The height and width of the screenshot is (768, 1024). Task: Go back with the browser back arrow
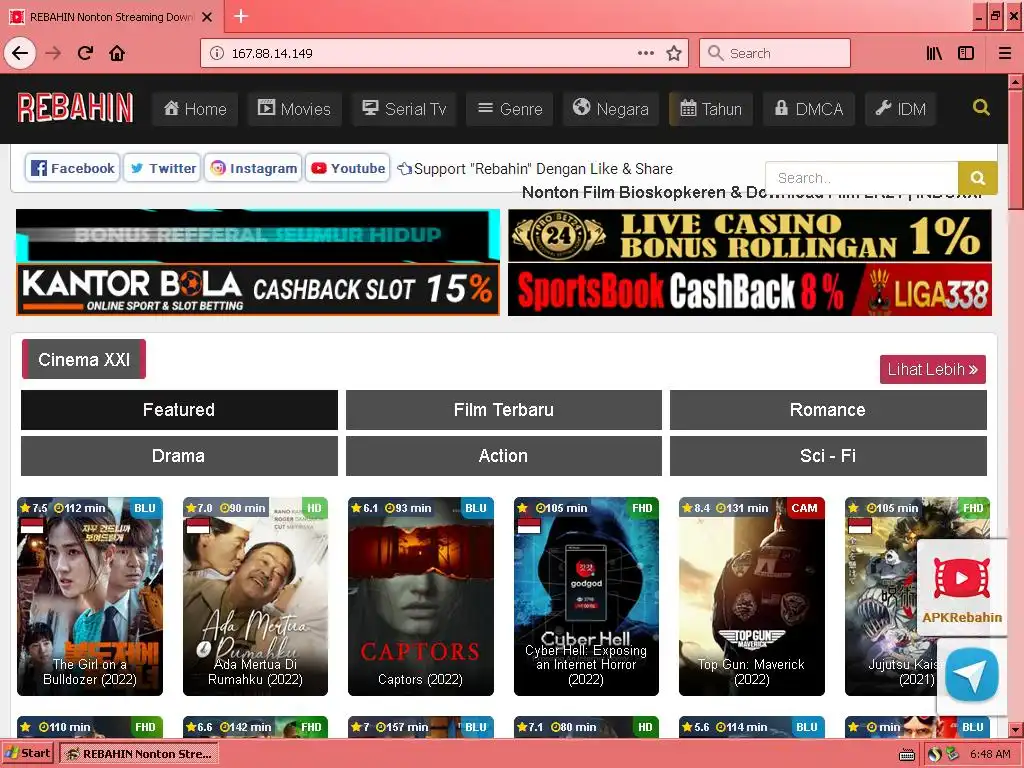tap(20, 53)
